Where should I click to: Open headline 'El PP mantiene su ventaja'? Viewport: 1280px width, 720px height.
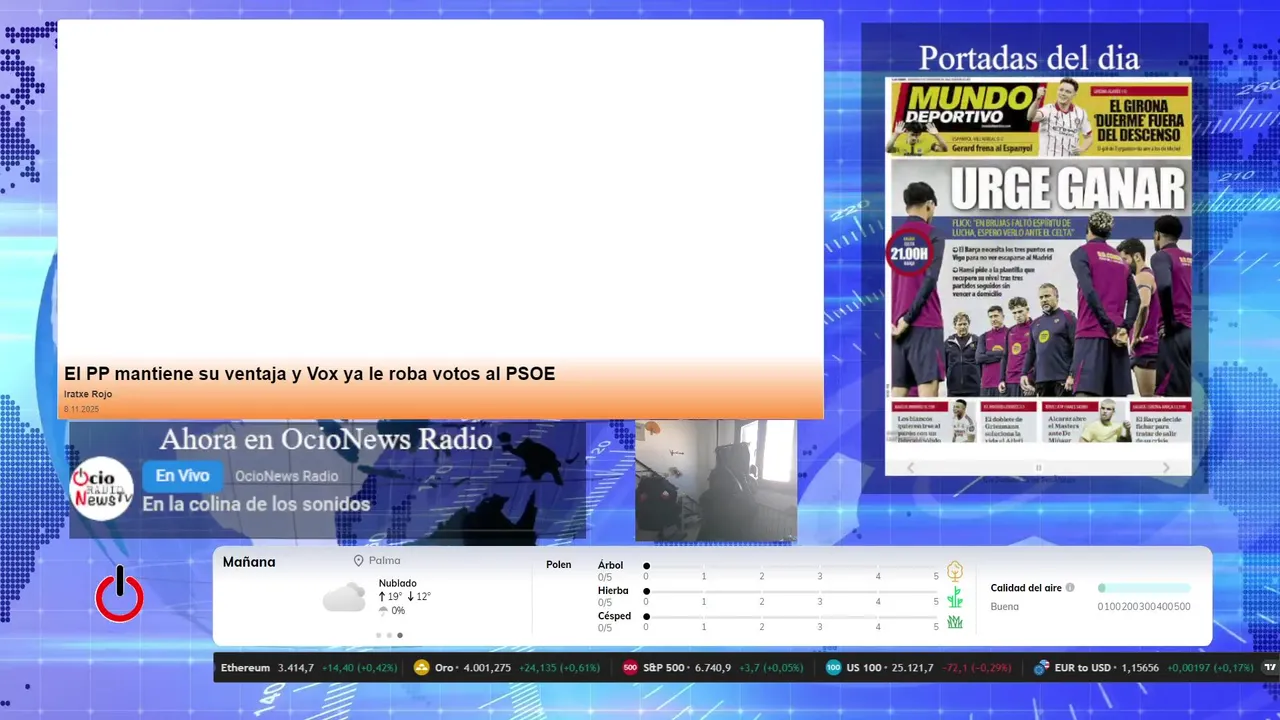pyautogui.click(x=309, y=374)
